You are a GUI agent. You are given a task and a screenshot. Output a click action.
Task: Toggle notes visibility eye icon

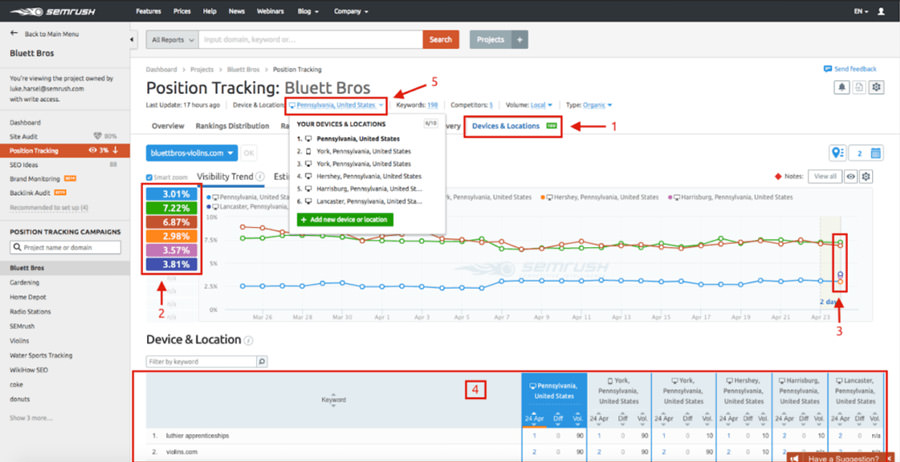[852, 176]
